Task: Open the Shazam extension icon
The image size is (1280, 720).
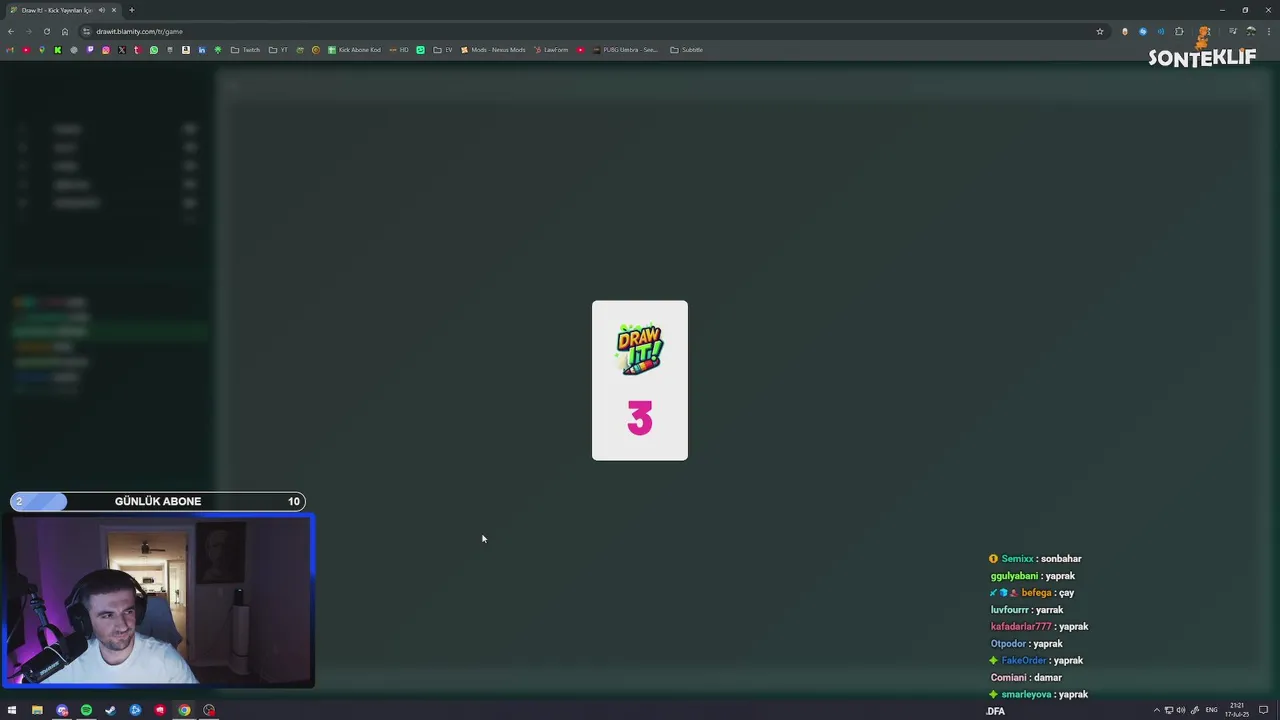Action: click(x=1143, y=31)
